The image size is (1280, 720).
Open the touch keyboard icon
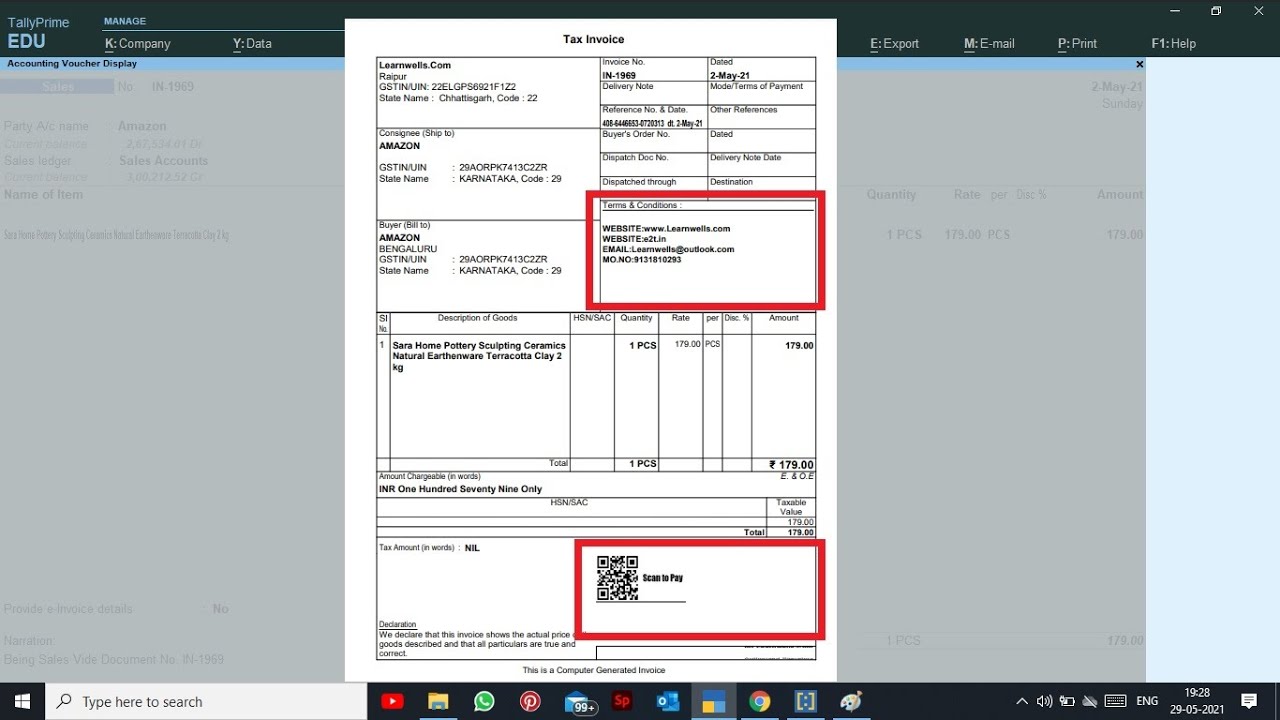1116,701
